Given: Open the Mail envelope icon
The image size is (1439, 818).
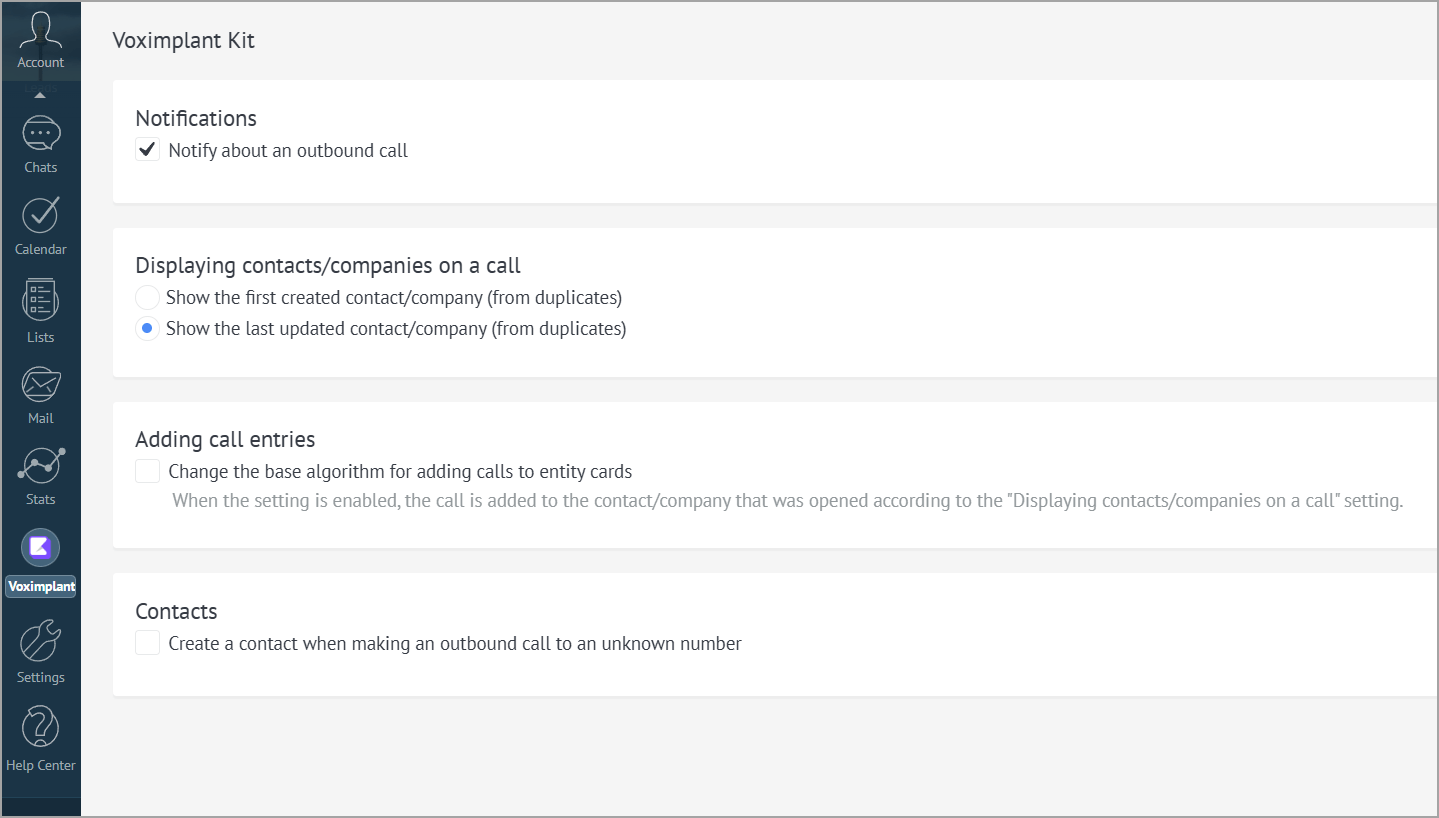Looking at the screenshot, I should 41,384.
